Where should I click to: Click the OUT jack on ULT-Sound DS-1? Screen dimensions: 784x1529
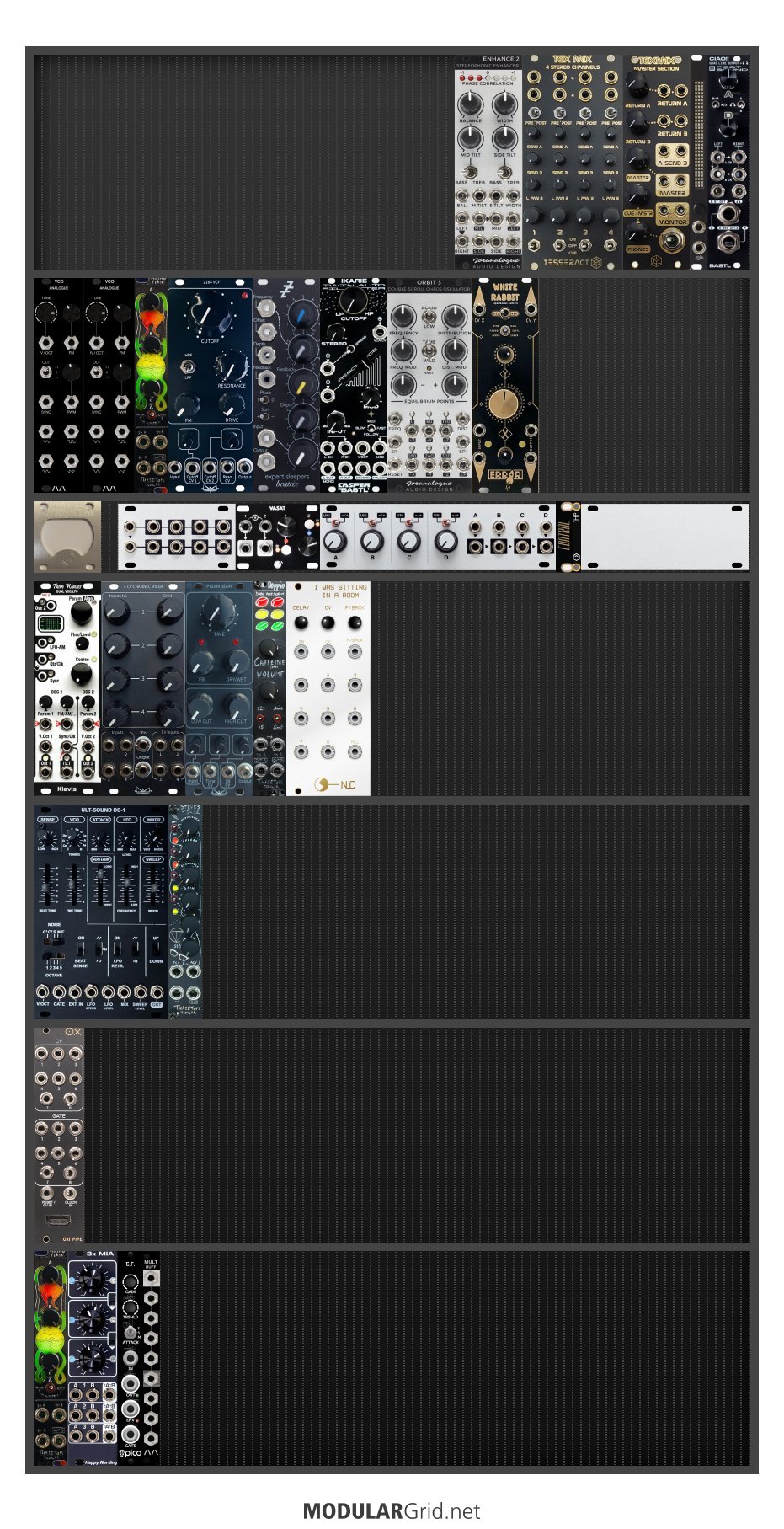[x=157, y=992]
